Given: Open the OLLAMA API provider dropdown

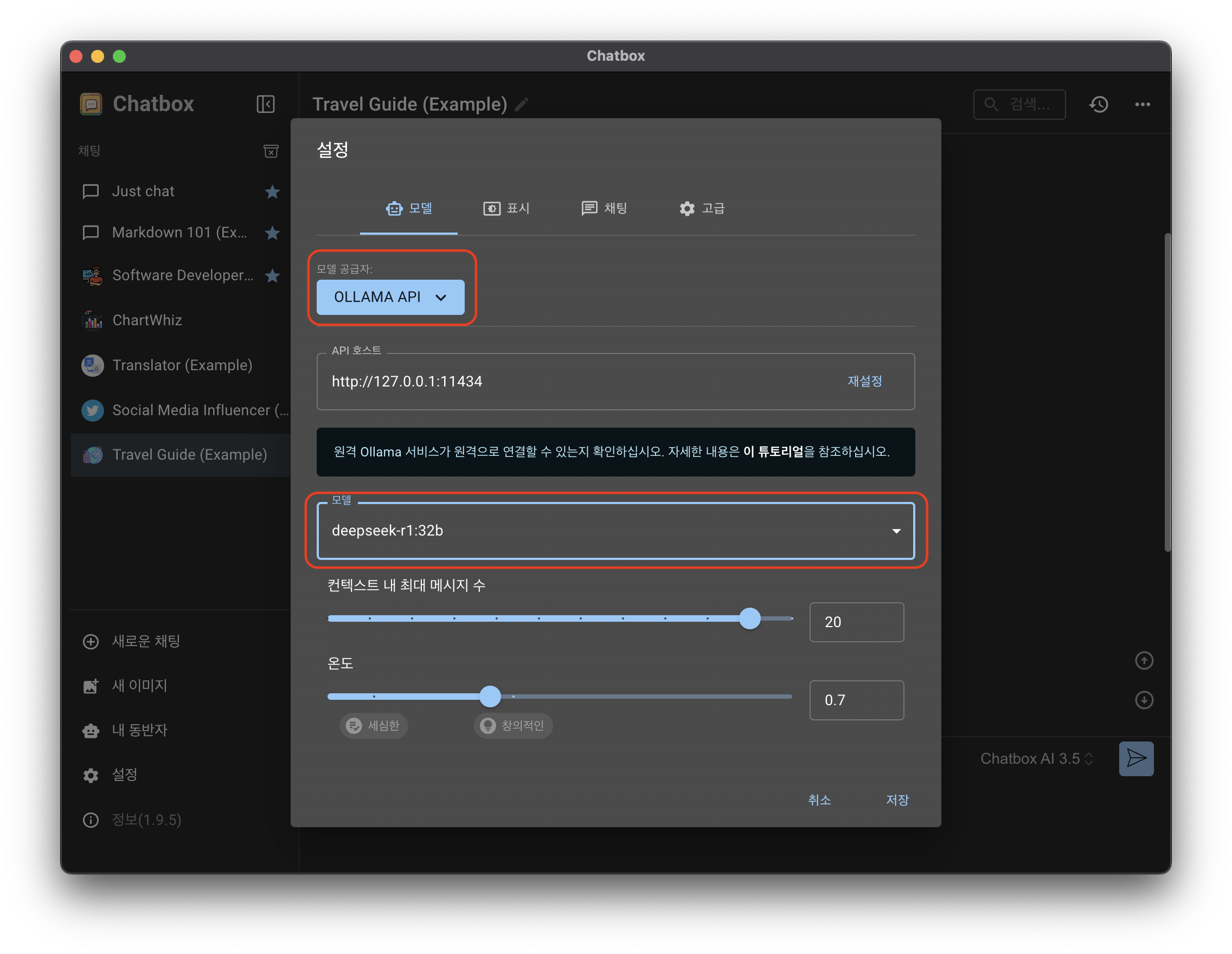Looking at the screenshot, I should pos(390,297).
